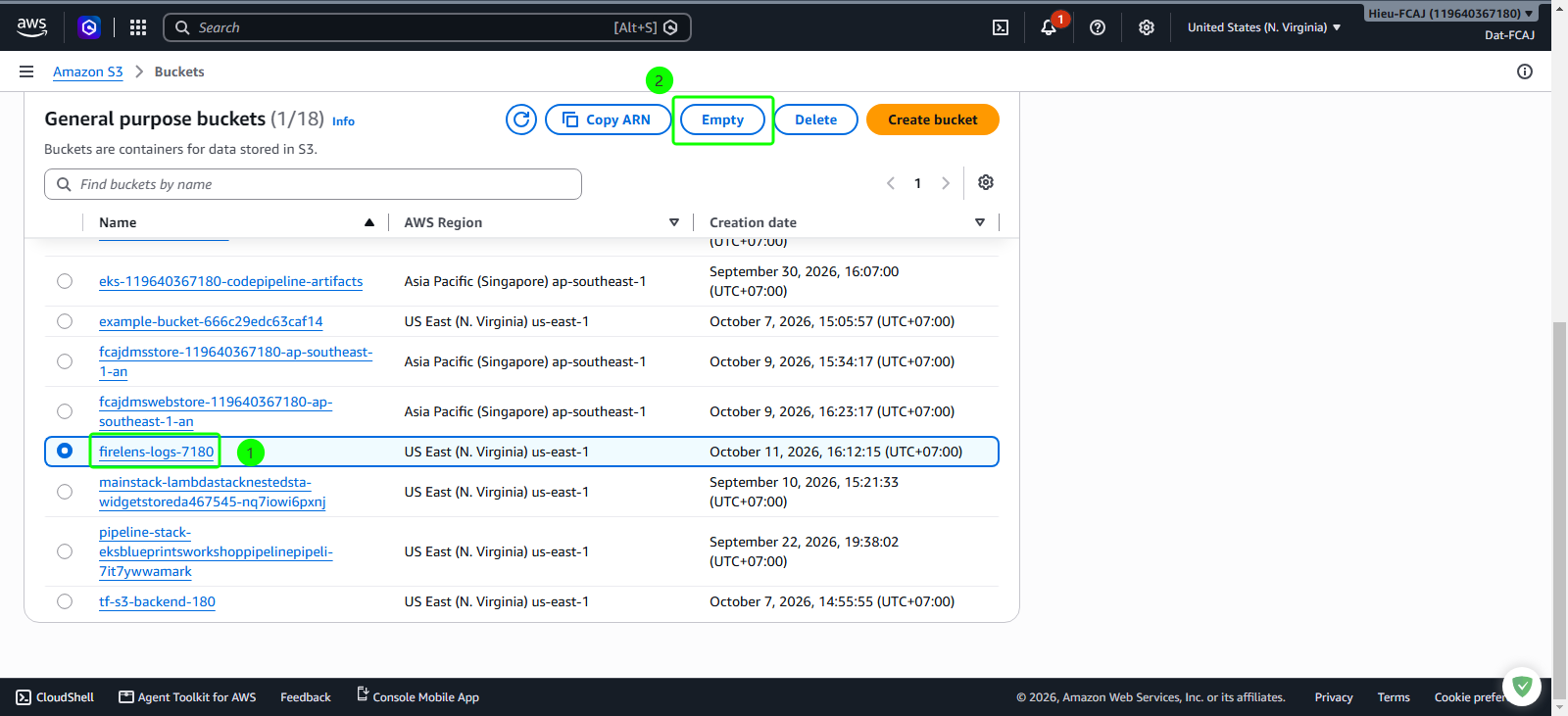Open Console Mobile App in footer
The height and width of the screenshot is (716, 1568).
[x=417, y=696]
